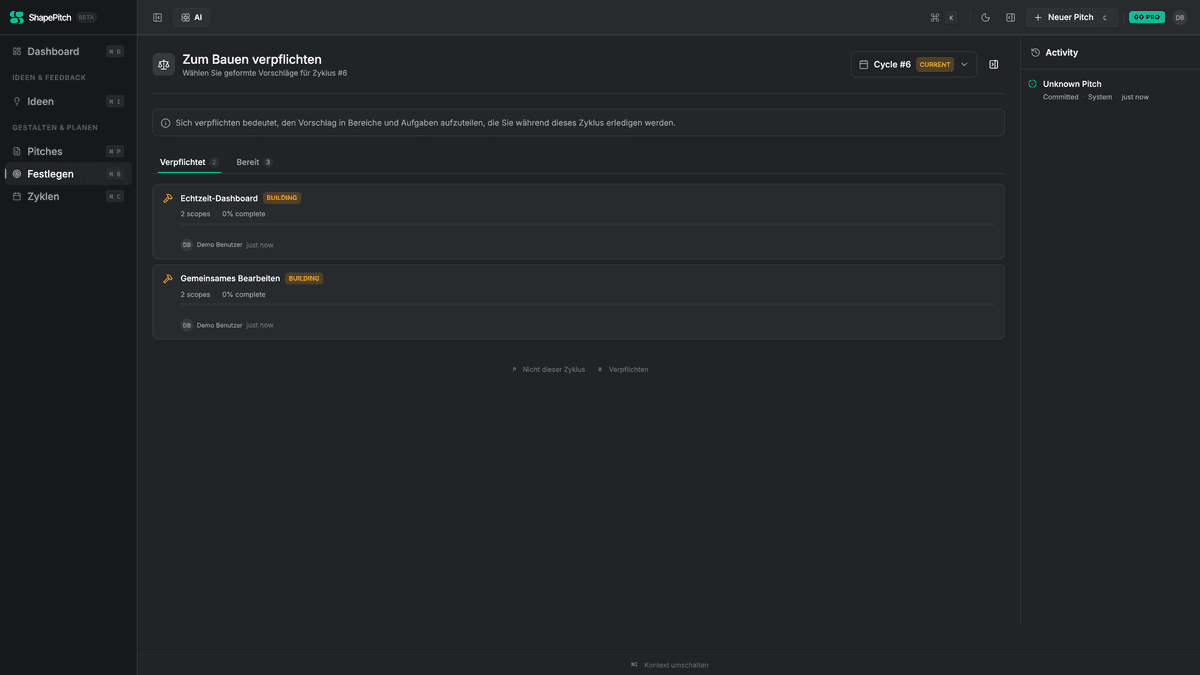Image resolution: width=1200 pixels, height=675 pixels.
Task: Click the Zyklen calendar icon
Action: (15, 196)
